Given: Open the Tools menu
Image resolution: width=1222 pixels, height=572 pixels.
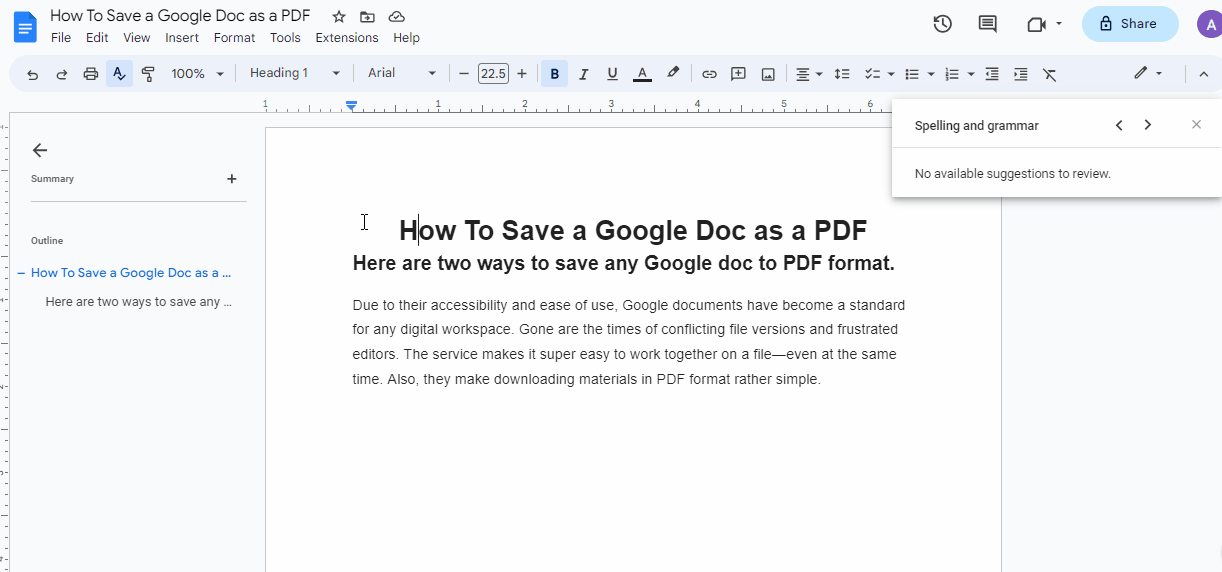Looking at the screenshot, I should click(285, 38).
